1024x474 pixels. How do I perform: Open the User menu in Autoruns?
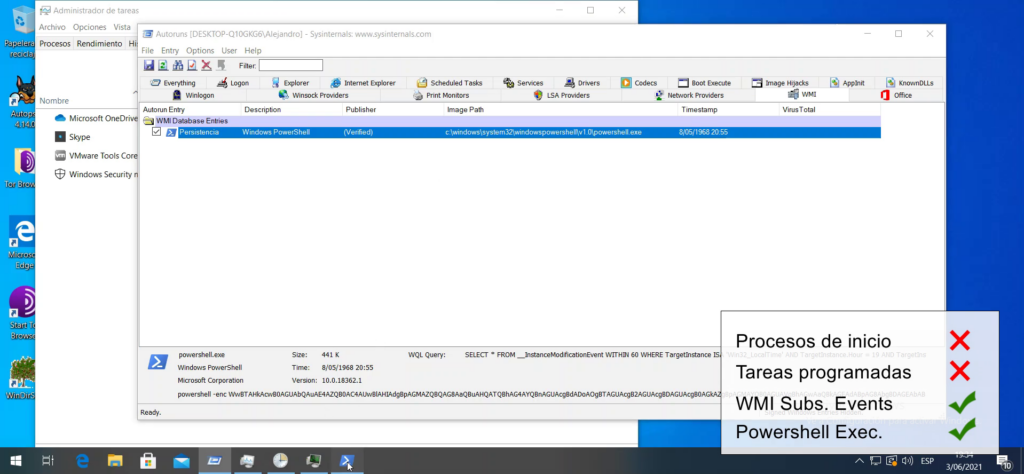229,50
